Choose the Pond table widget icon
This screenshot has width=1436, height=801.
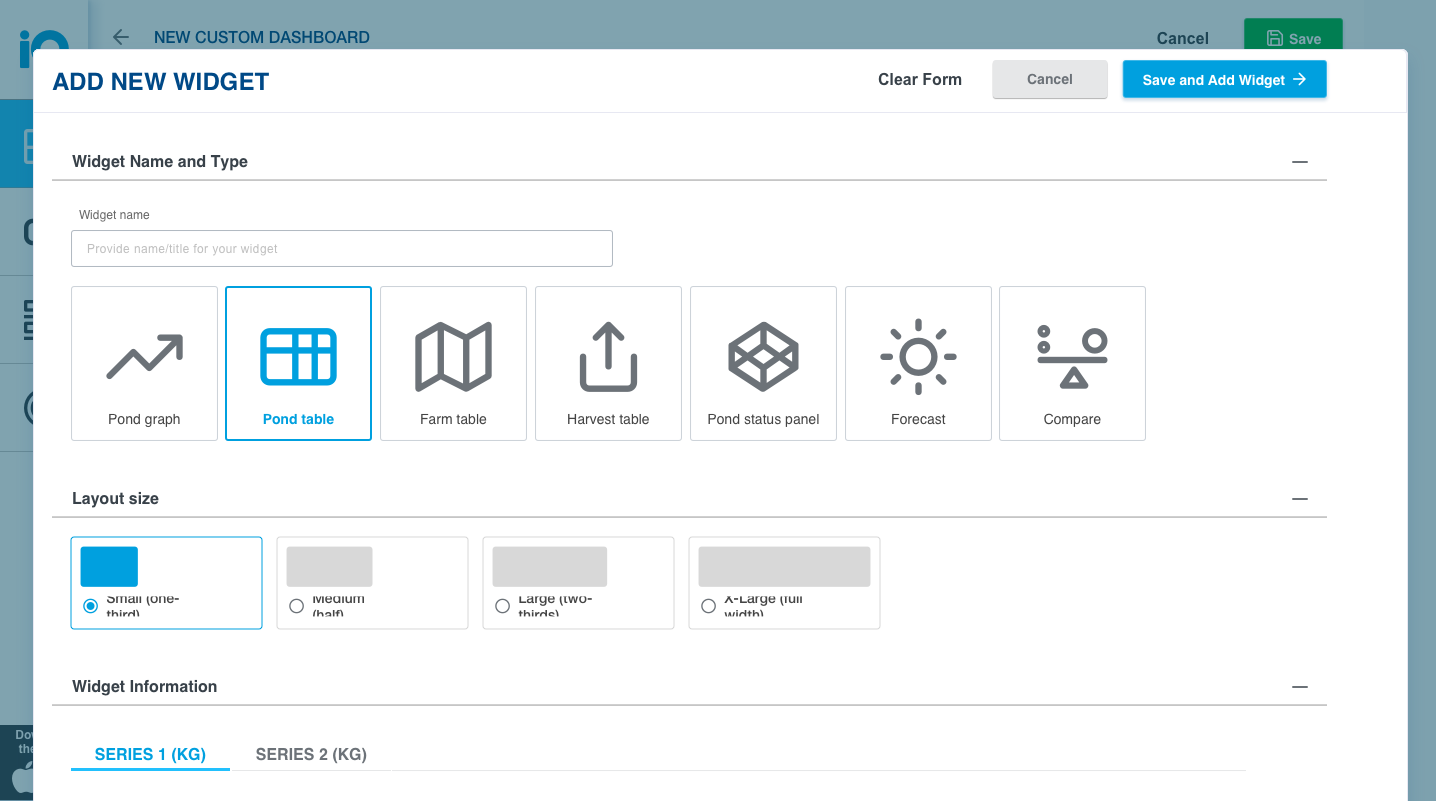pyautogui.click(x=298, y=356)
